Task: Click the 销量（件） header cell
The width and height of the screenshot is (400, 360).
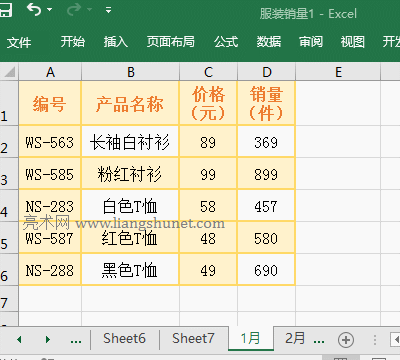Action: [x=266, y=103]
